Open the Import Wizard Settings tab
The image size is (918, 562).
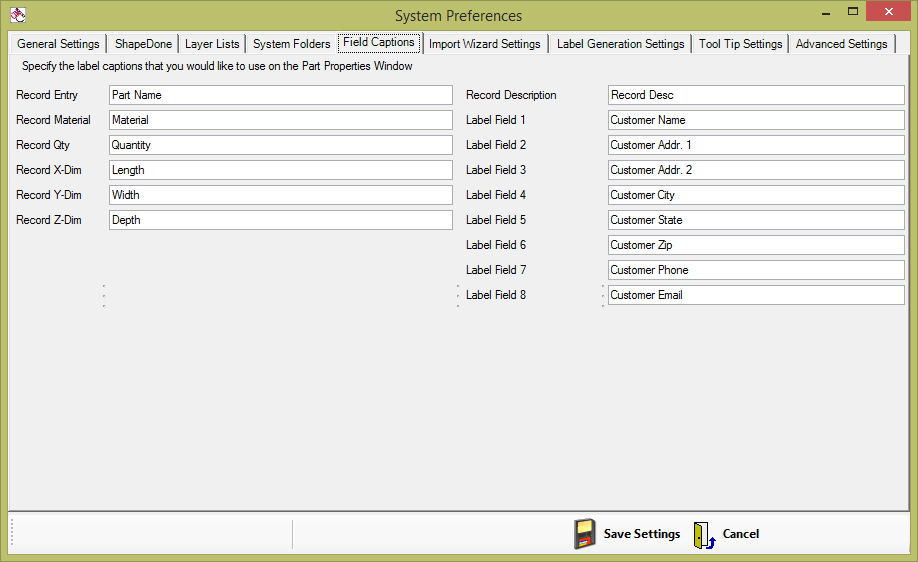pyautogui.click(x=485, y=44)
